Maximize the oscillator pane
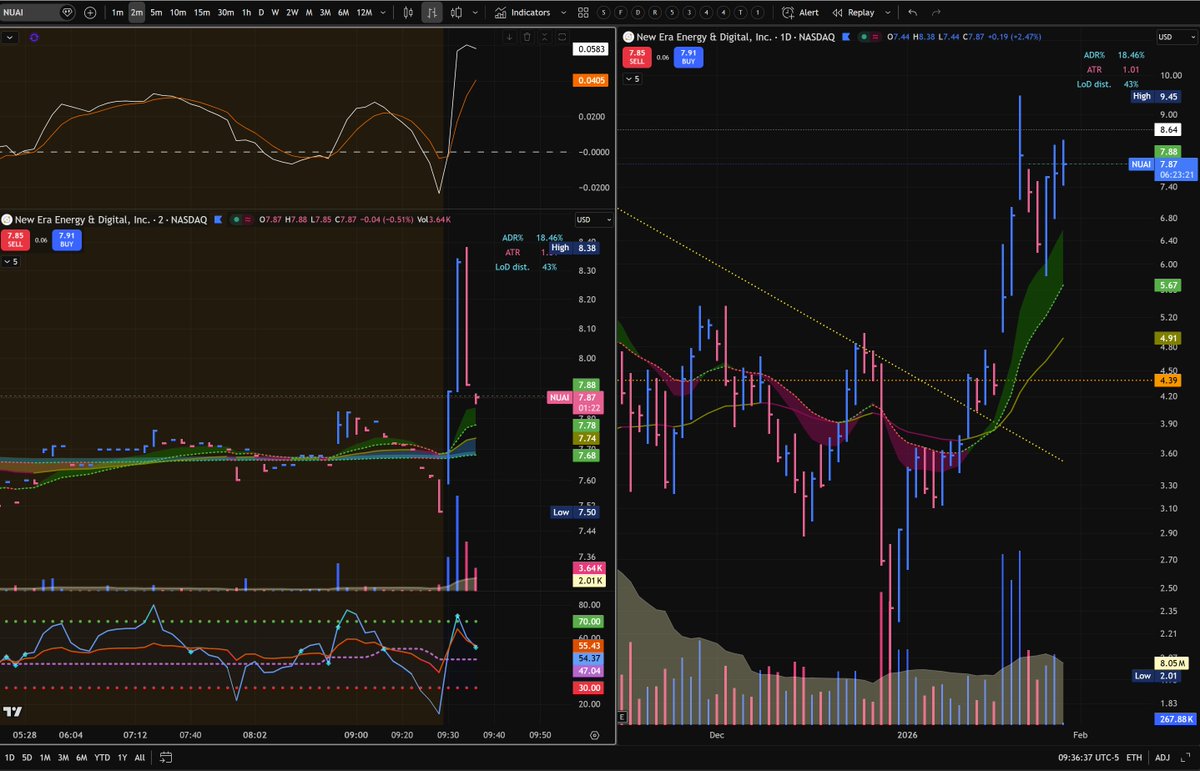The width and height of the screenshot is (1200, 771). (x=563, y=37)
